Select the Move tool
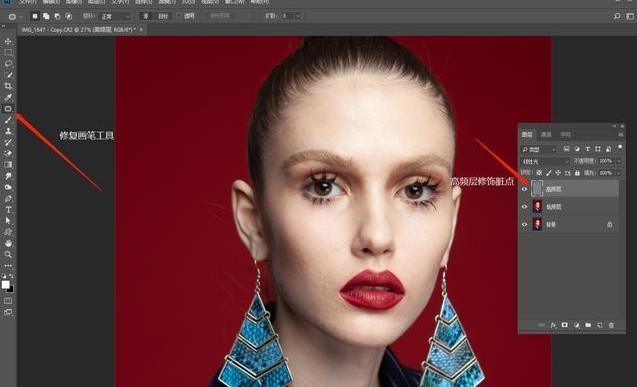This screenshot has height=387, width=637. point(8,41)
